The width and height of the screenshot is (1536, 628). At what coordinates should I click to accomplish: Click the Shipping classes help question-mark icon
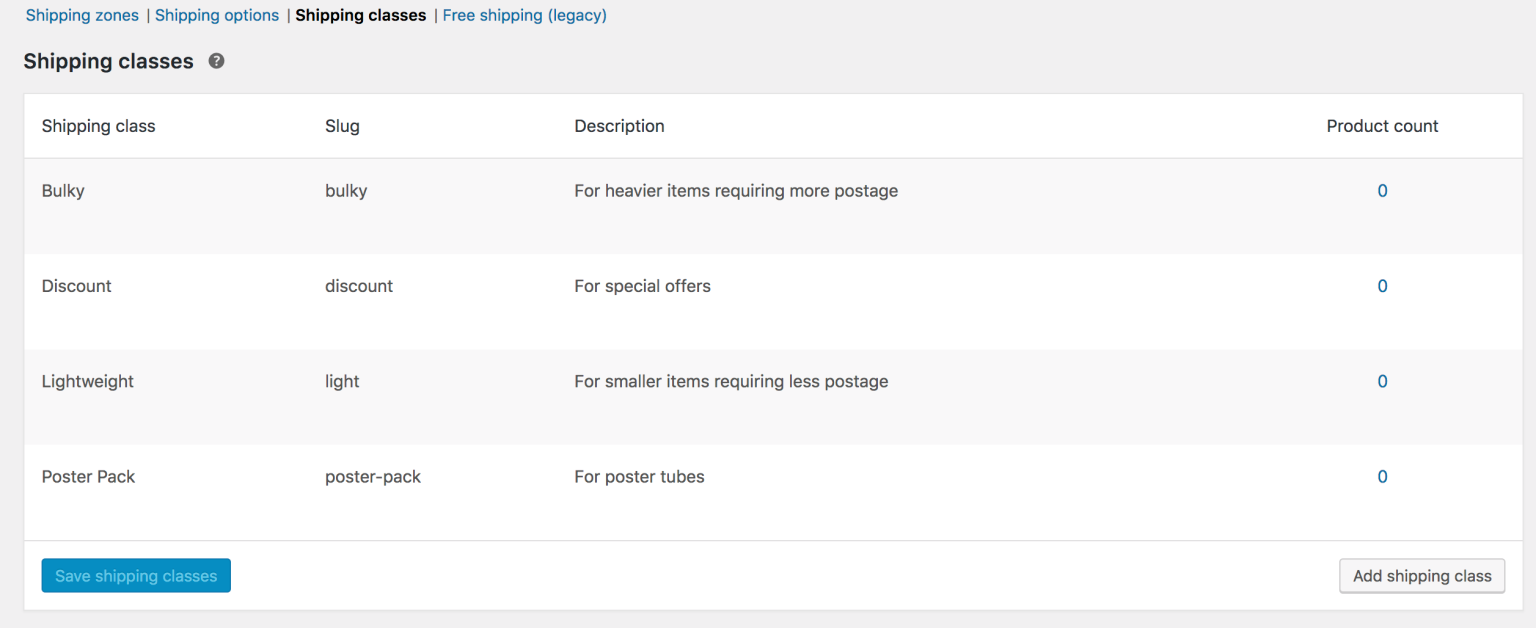click(x=216, y=61)
